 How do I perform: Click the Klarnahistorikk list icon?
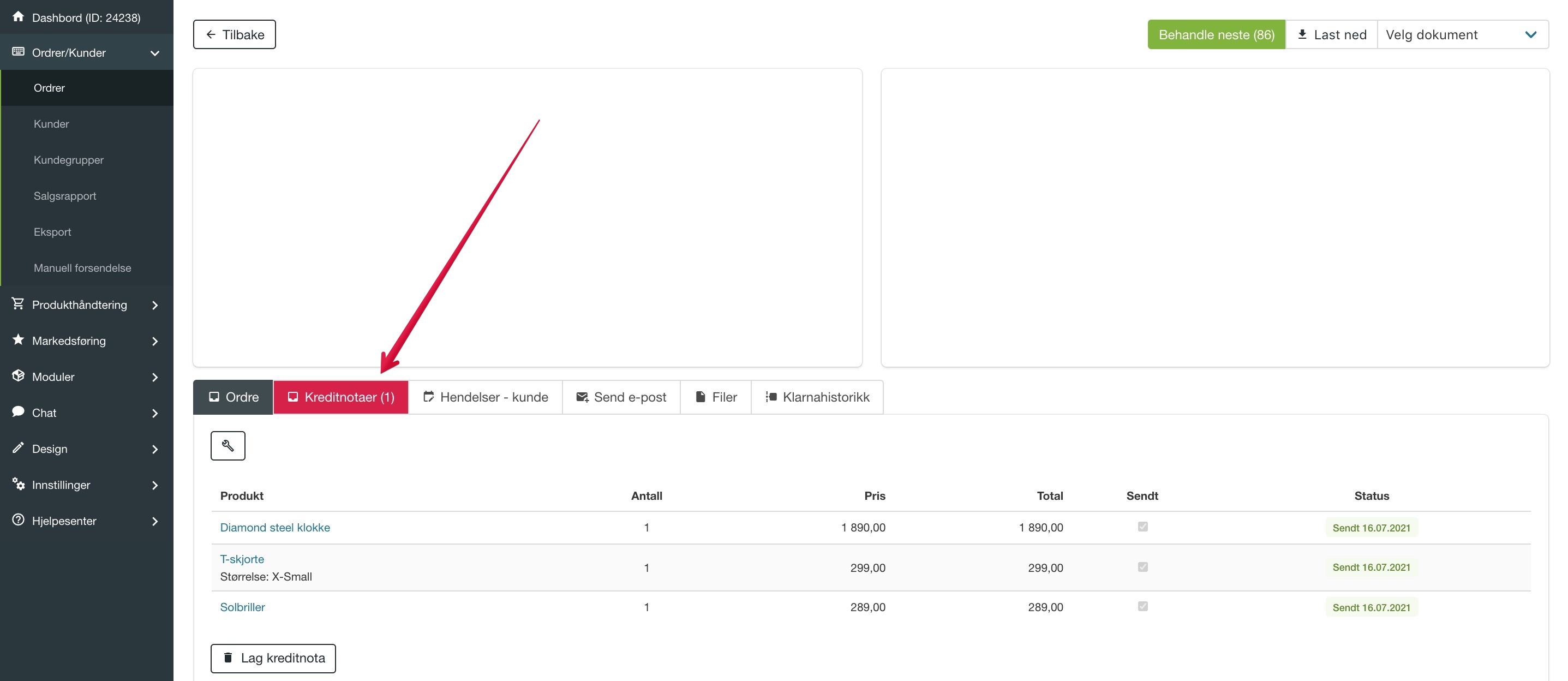coord(771,397)
